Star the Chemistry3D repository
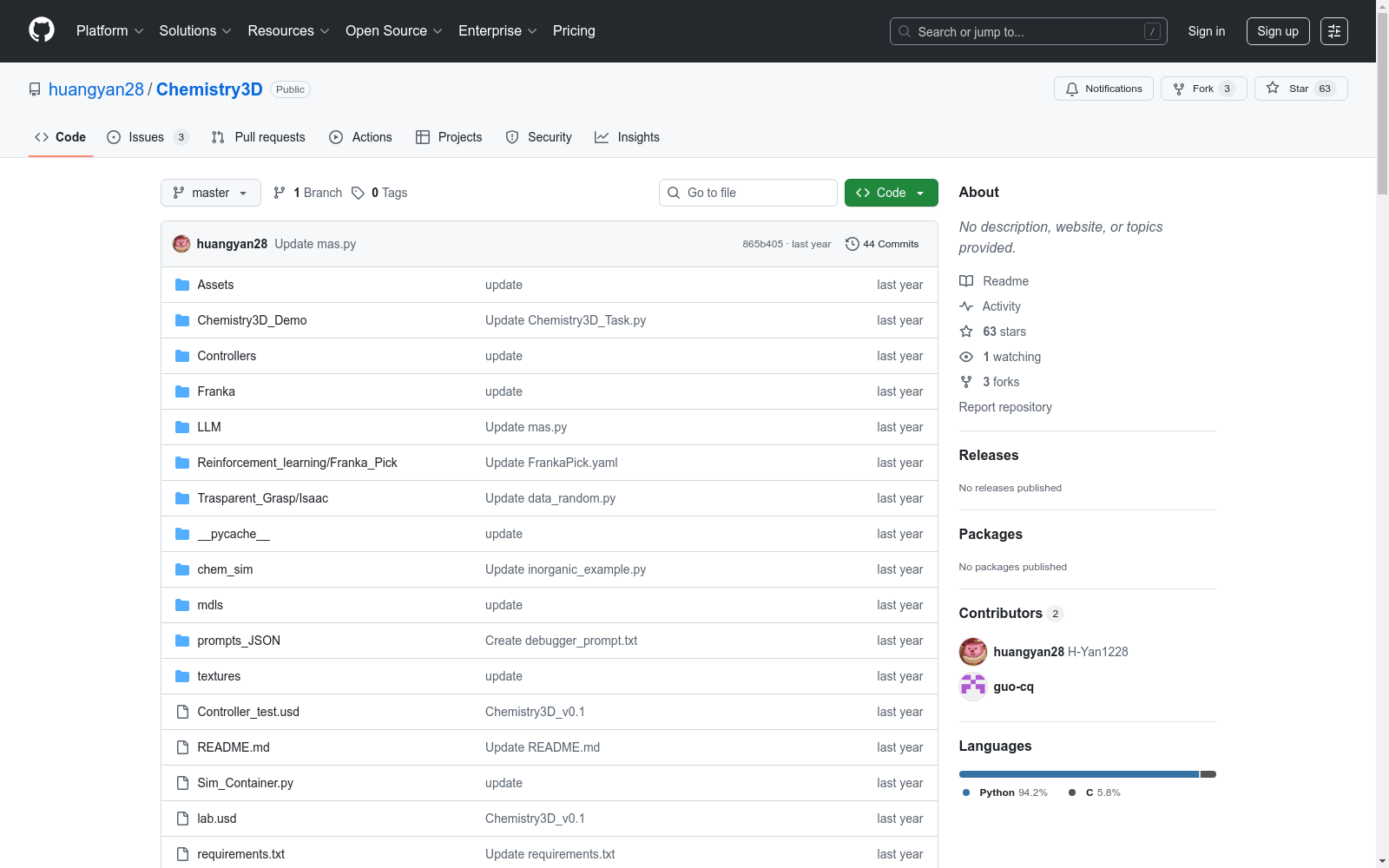Viewport: 1389px width, 868px height. point(1300,89)
